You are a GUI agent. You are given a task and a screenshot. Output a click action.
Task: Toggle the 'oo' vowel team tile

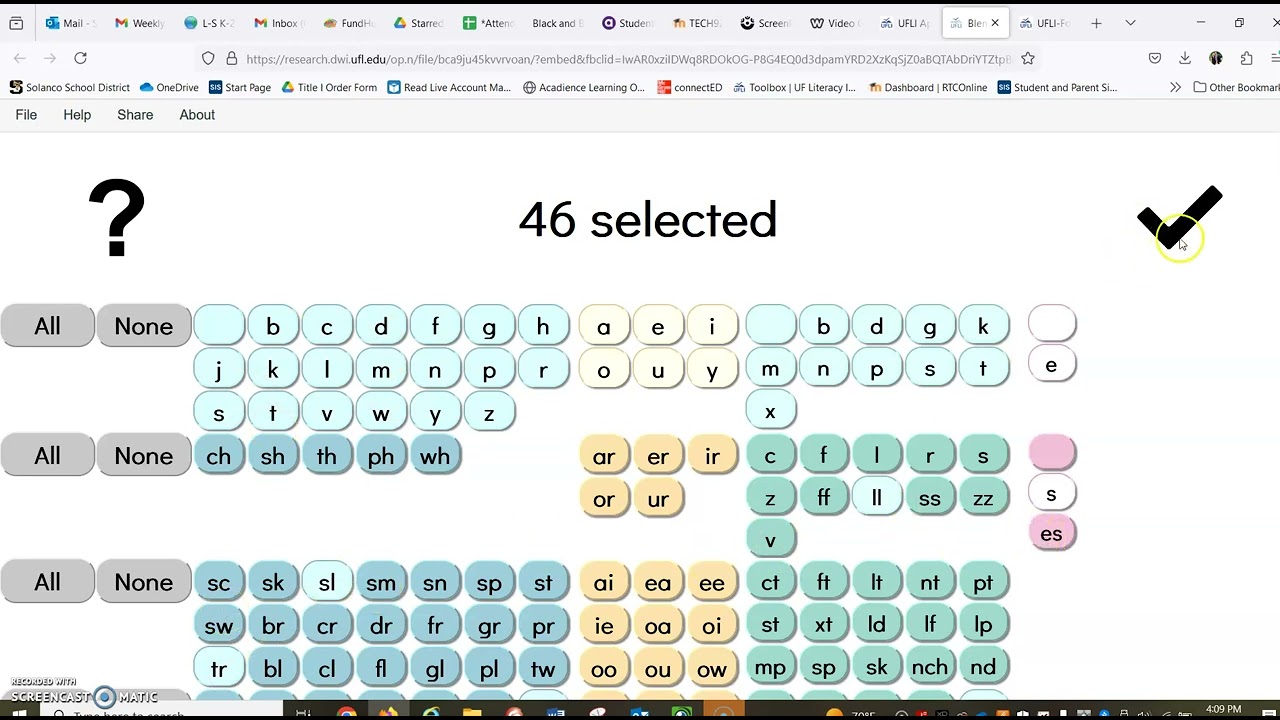[604, 669]
